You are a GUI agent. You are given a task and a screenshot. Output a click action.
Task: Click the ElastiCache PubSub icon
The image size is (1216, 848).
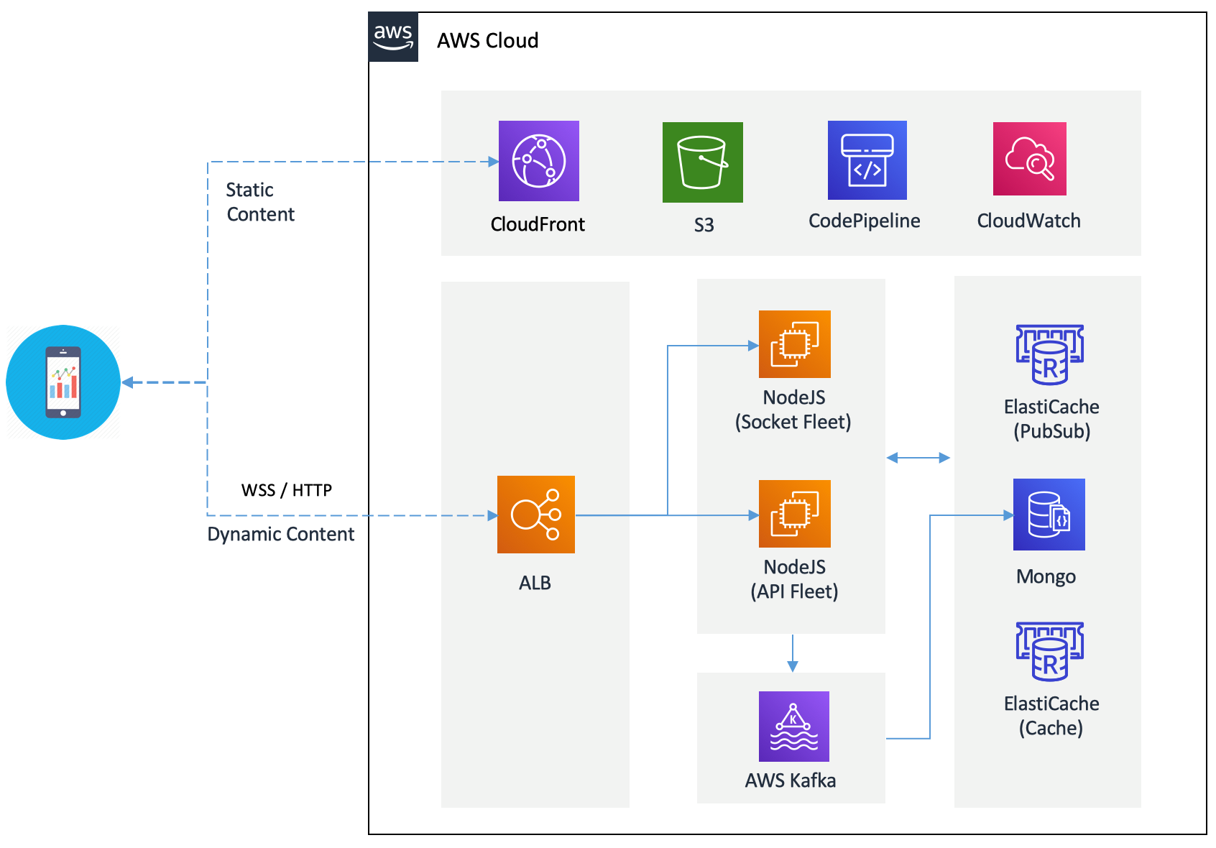1050,355
